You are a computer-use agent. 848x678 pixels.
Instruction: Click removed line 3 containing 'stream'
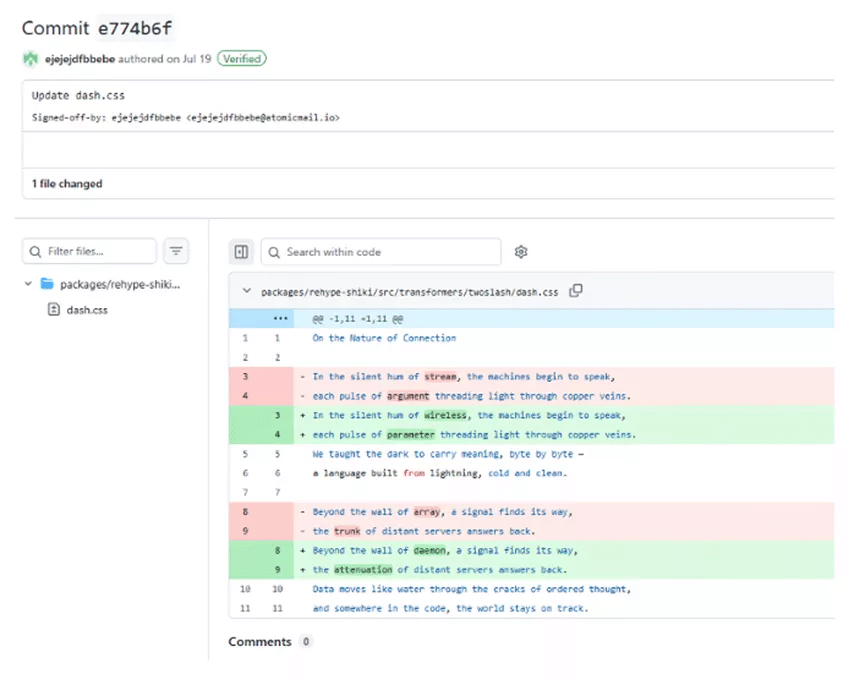click(532, 376)
